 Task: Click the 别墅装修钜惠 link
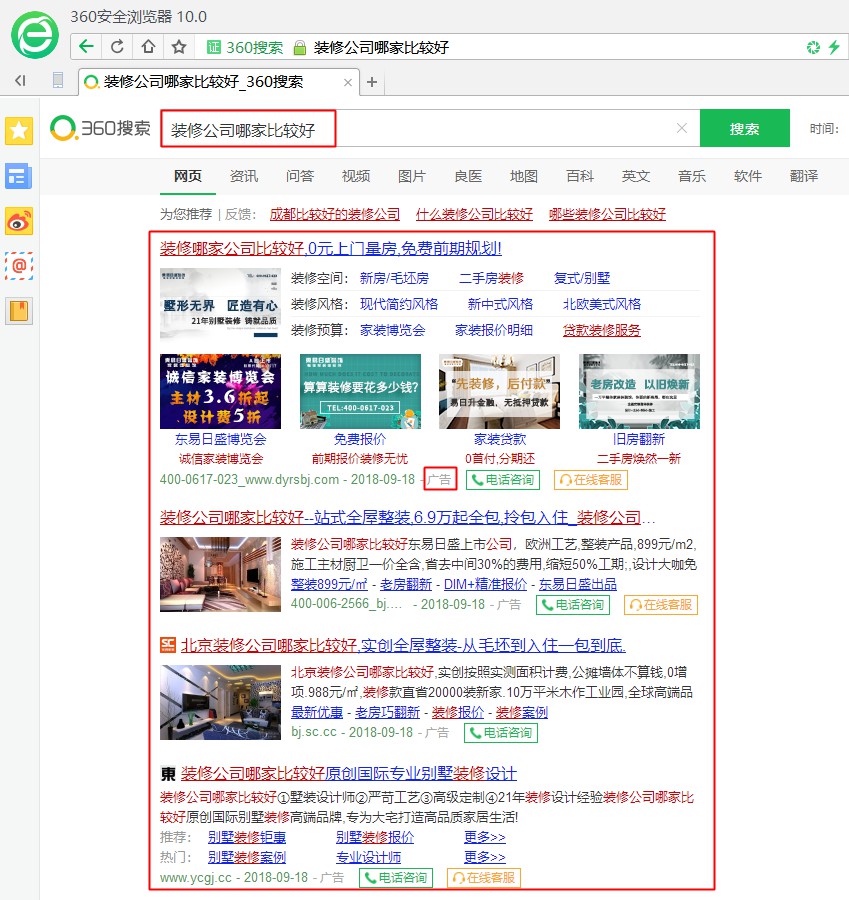247,837
